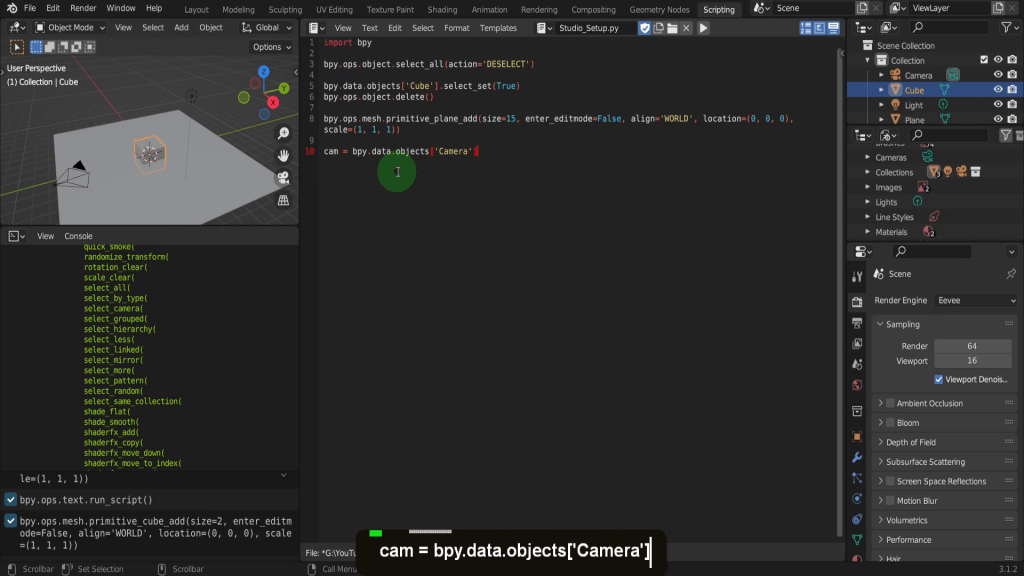
Task: Run the script with the play button
Action: click(x=703, y=28)
